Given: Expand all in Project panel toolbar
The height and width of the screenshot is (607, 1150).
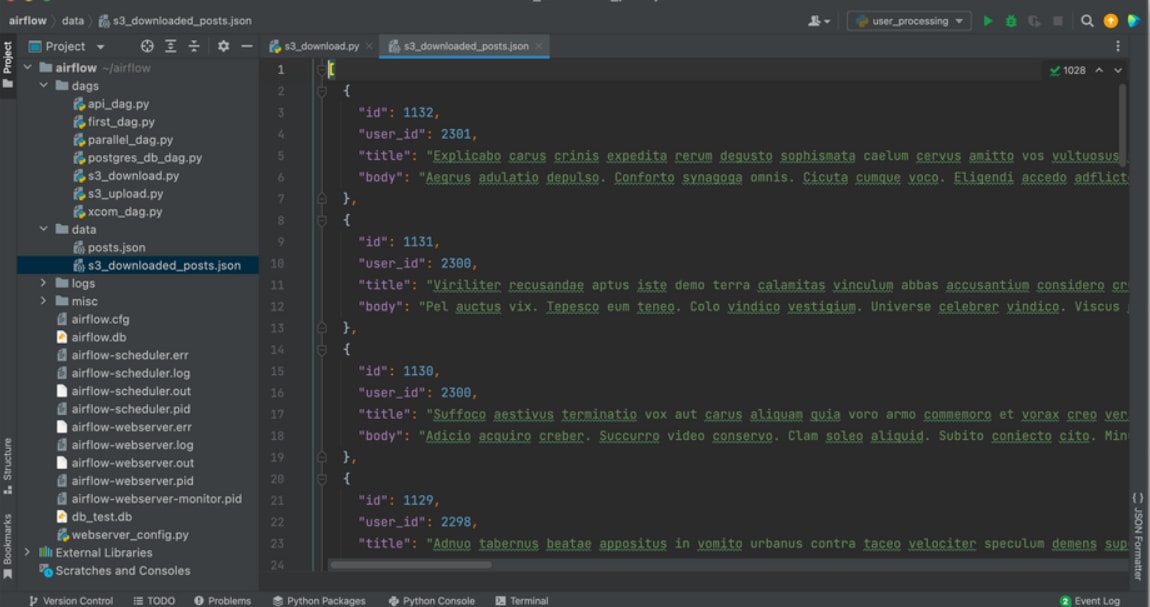Looking at the screenshot, I should click(170, 46).
